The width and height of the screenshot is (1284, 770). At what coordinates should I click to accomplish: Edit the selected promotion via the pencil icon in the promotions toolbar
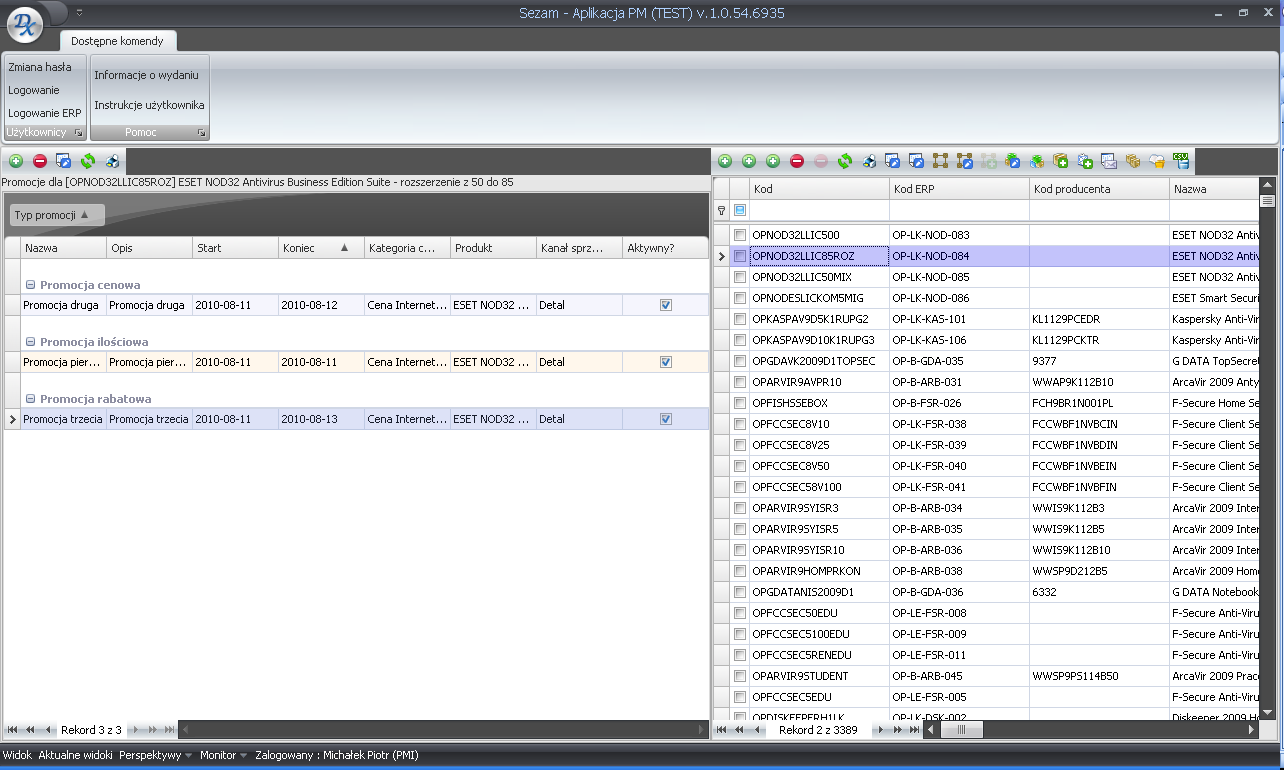coord(64,160)
